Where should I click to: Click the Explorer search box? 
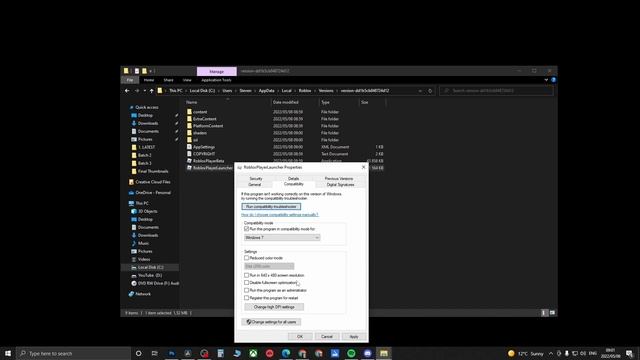click(x=496, y=91)
